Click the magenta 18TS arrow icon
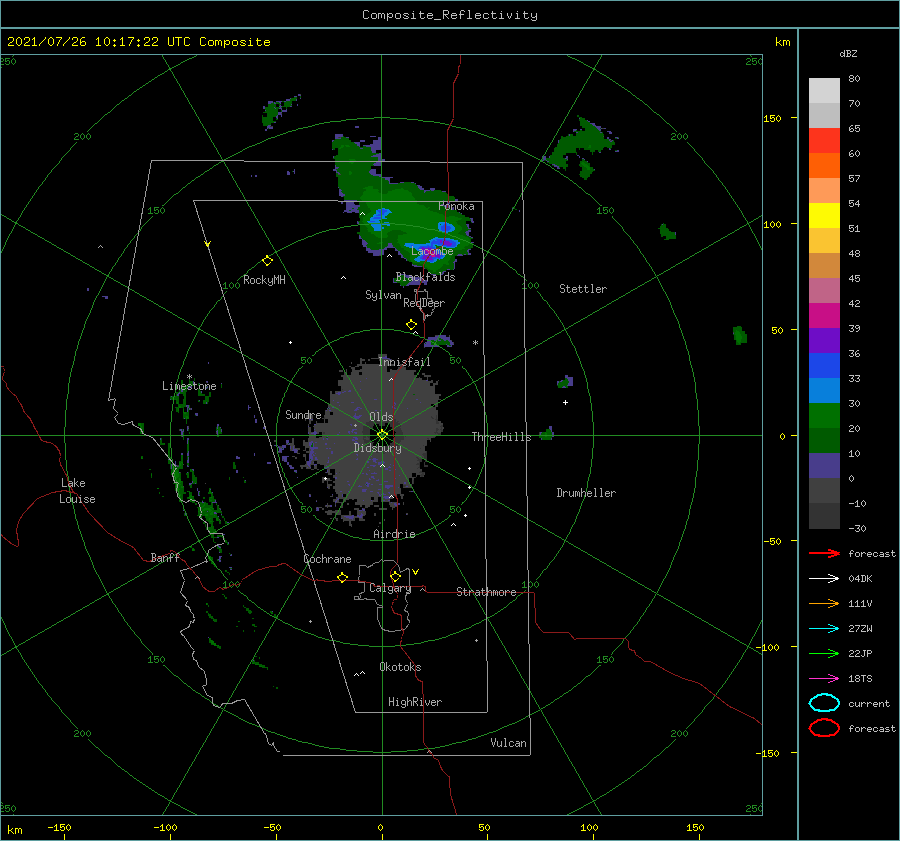This screenshot has height=841, width=900. pyautogui.click(x=824, y=679)
